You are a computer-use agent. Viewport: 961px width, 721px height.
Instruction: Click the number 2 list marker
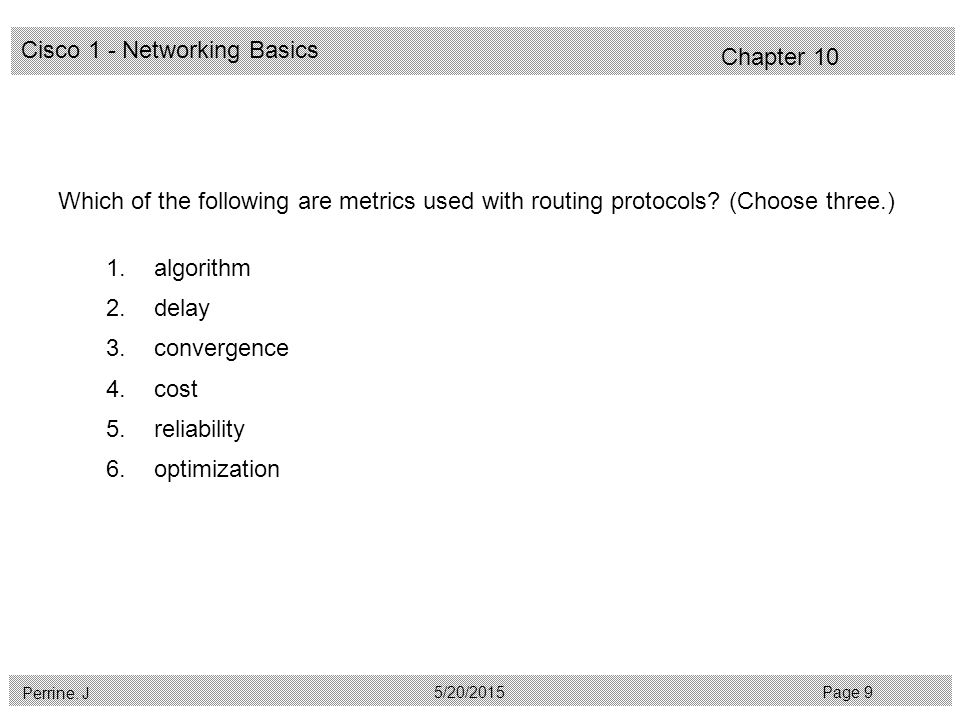115,308
